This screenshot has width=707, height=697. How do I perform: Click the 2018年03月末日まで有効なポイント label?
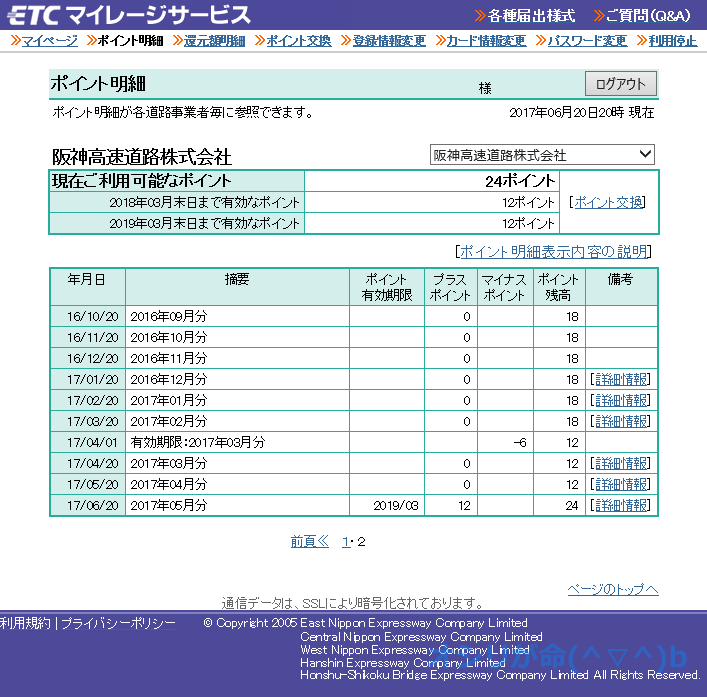pyautogui.click(x=204, y=202)
